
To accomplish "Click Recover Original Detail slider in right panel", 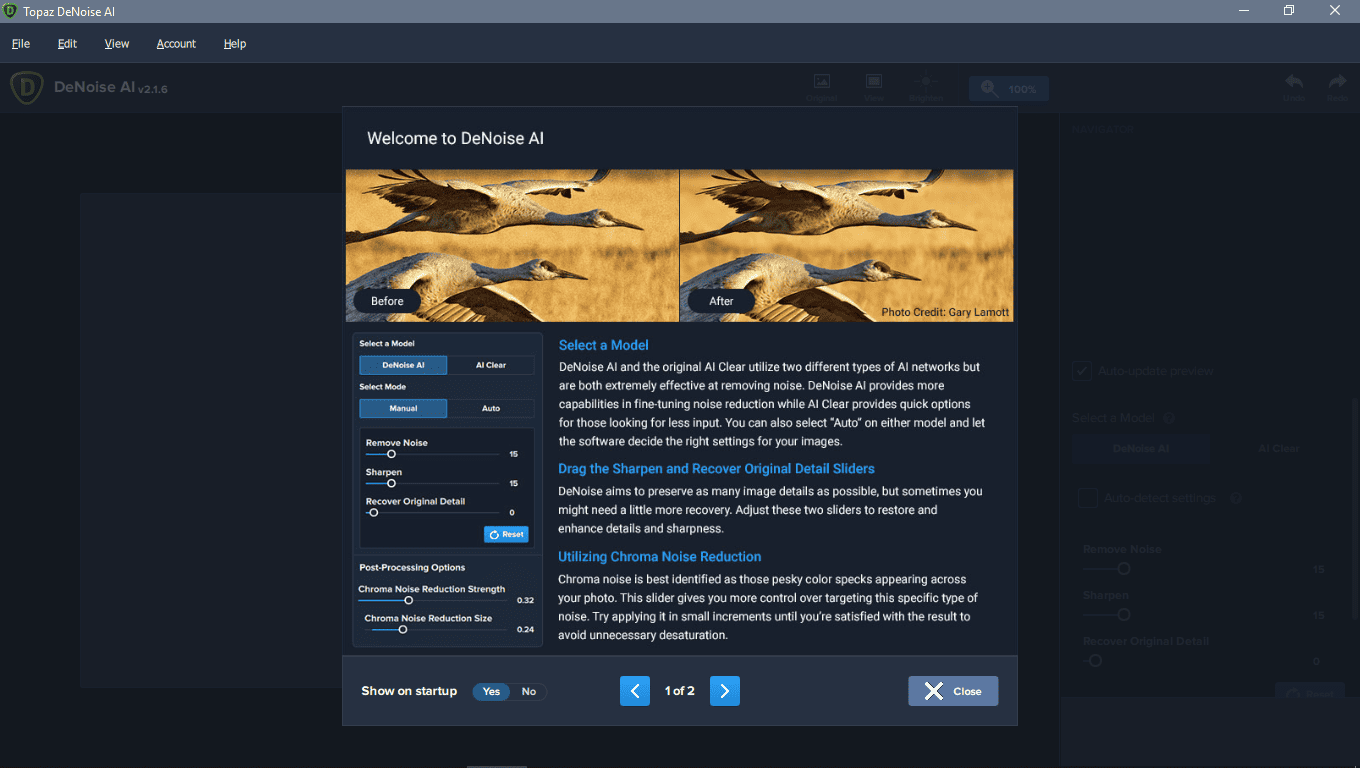I will click(1191, 661).
